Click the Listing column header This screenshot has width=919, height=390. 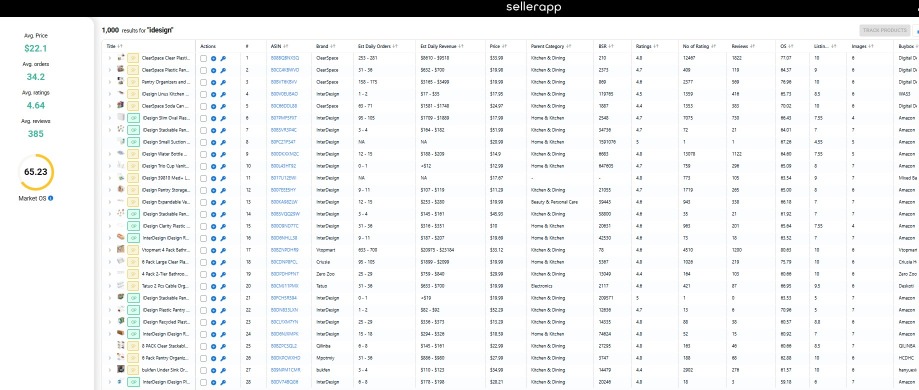(x=821, y=46)
